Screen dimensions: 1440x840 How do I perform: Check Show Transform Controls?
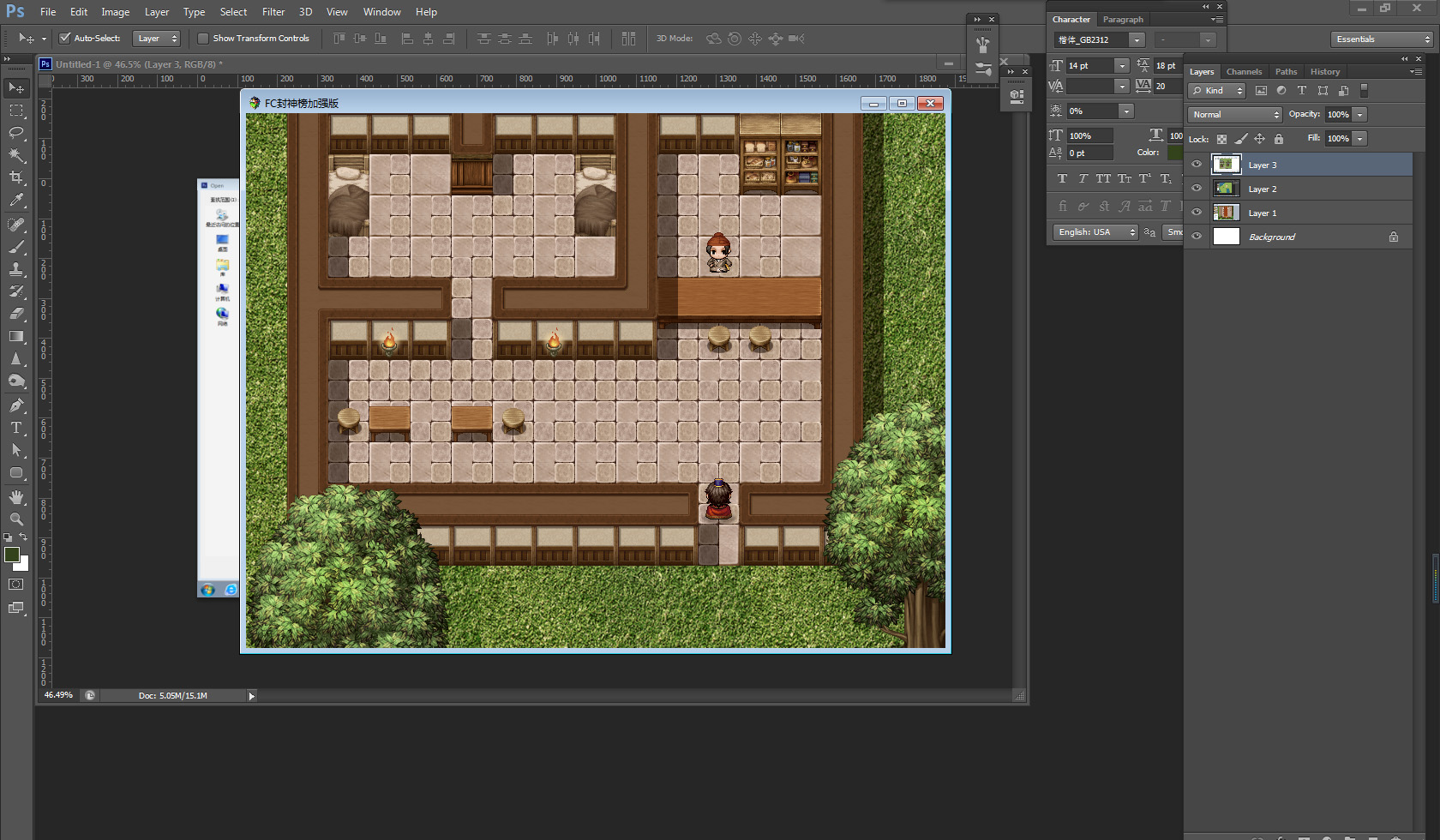pyautogui.click(x=203, y=39)
